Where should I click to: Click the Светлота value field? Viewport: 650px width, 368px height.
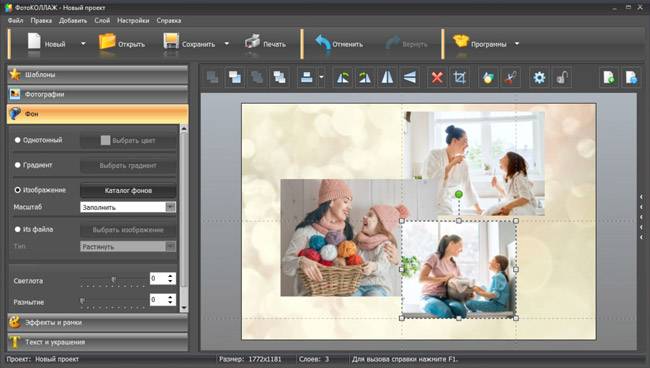click(158, 278)
